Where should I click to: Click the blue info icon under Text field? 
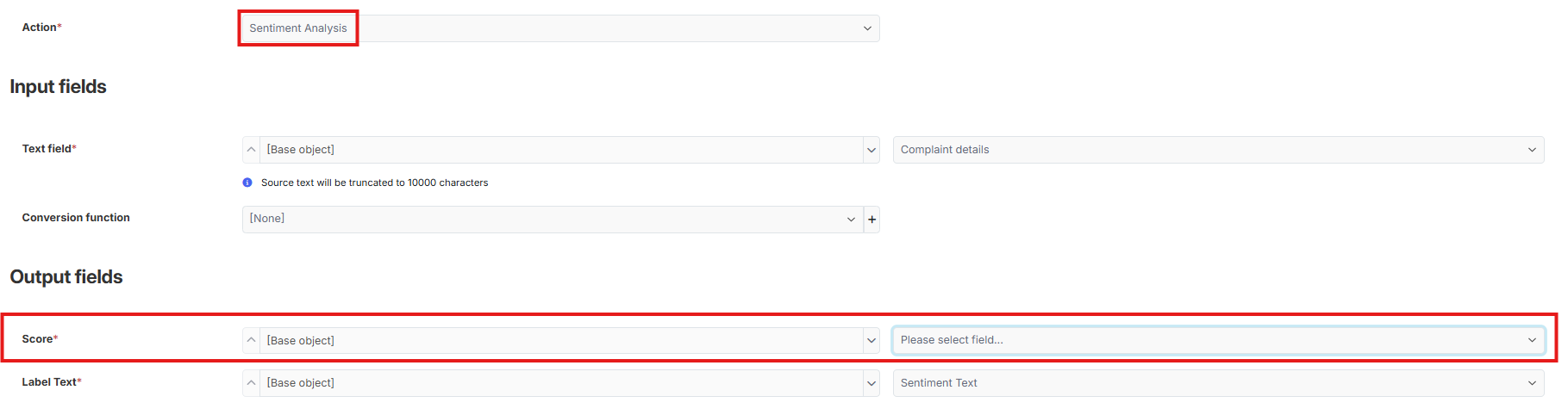247,183
